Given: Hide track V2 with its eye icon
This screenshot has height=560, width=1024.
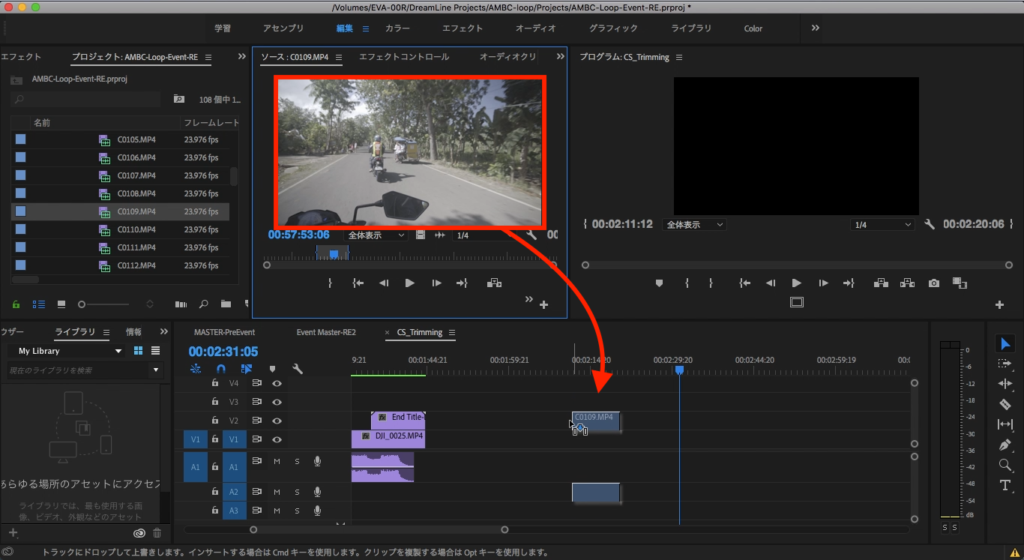Looking at the screenshot, I should (277, 420).
